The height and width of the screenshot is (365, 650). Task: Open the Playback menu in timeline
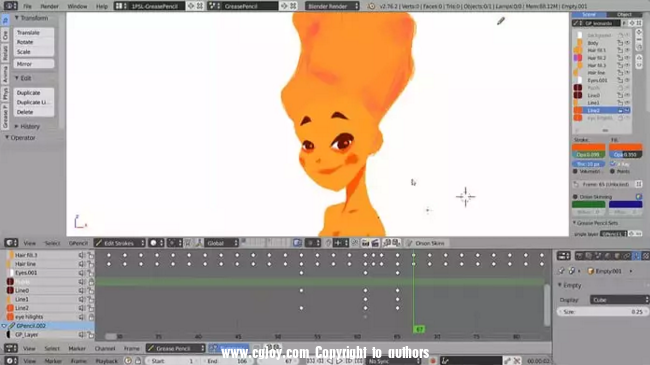point(107,361)
